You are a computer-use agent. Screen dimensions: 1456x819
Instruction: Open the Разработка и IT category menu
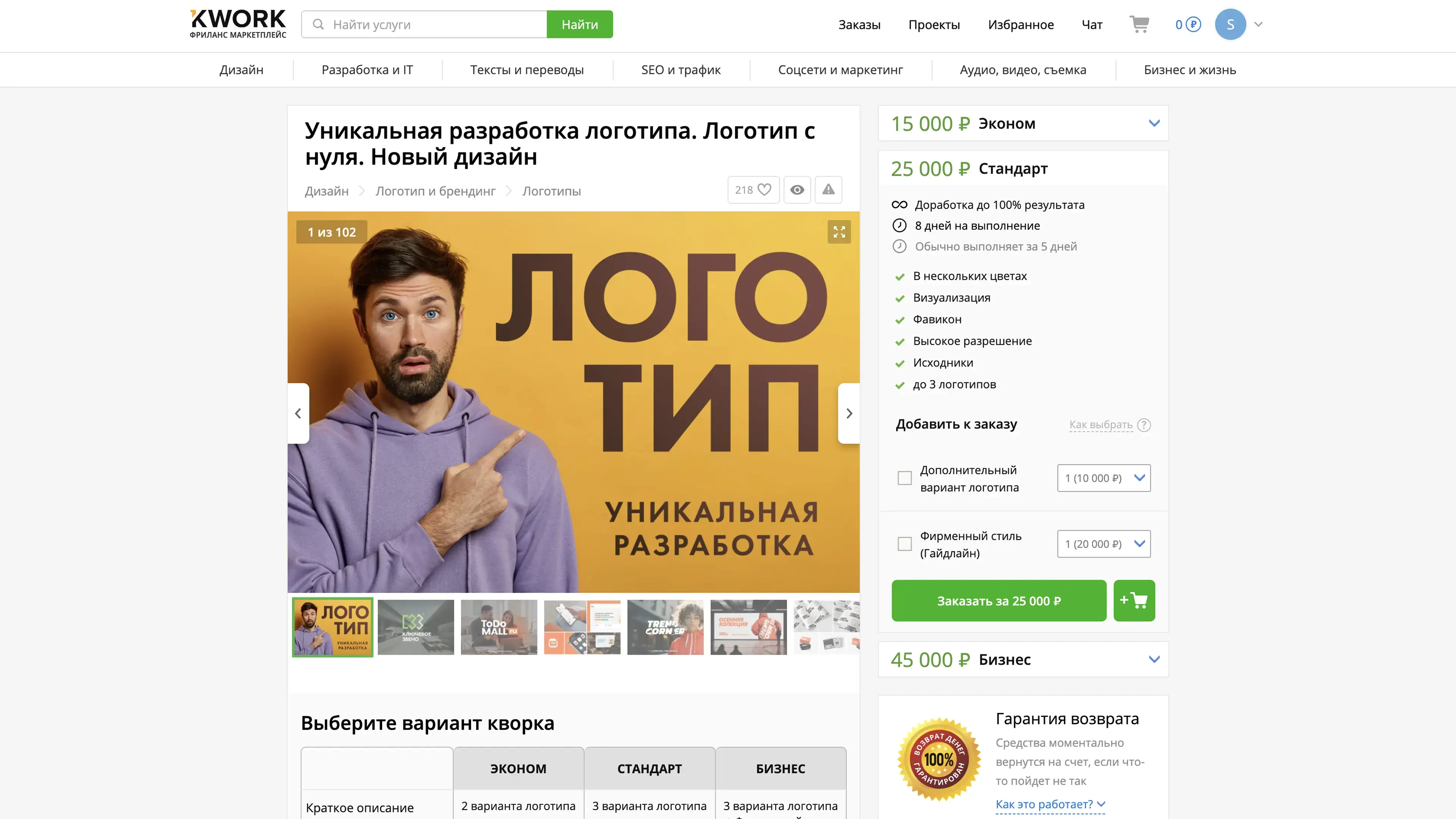[x=367, y=69]
